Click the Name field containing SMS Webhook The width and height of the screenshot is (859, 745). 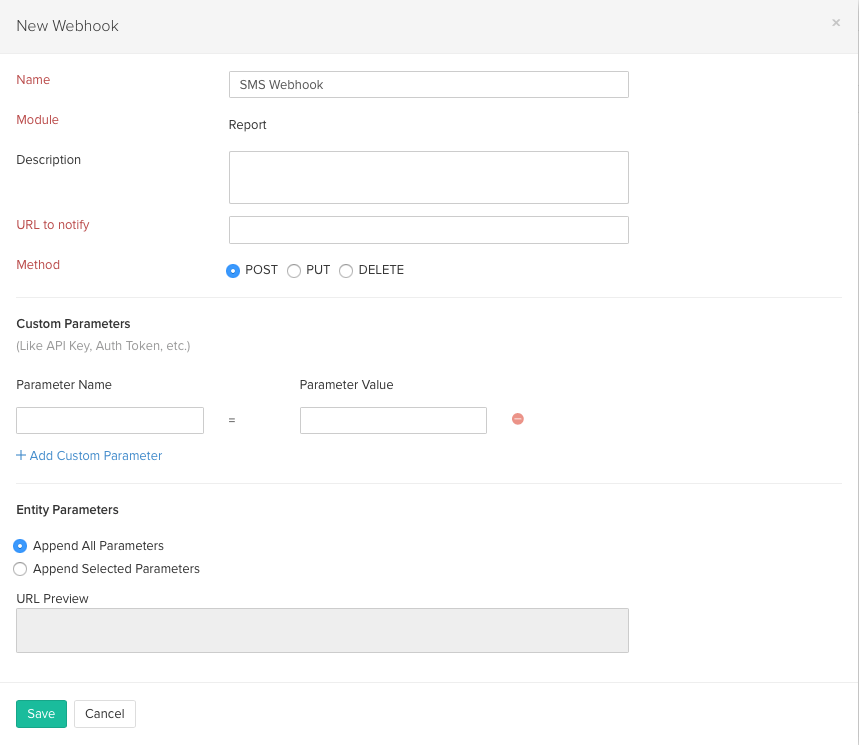[x=428, y=84]
